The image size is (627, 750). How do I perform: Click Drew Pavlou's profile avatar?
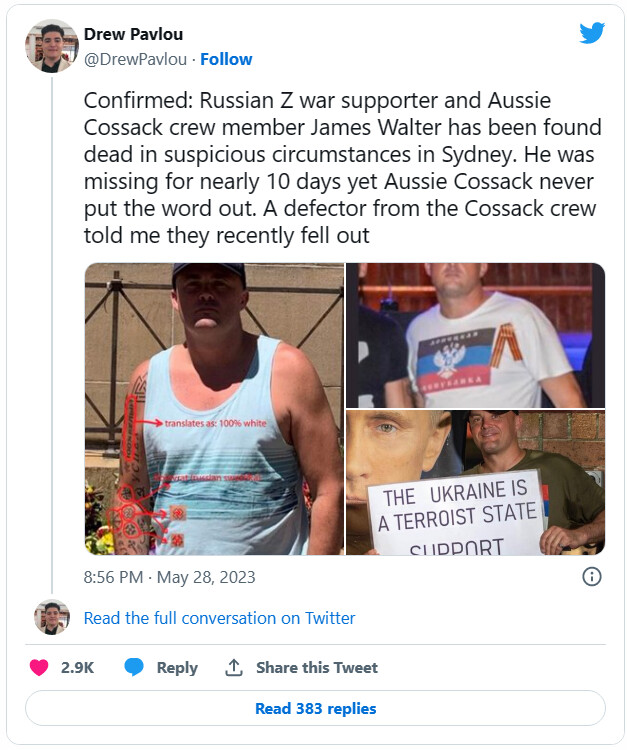(x=52, y=46)
